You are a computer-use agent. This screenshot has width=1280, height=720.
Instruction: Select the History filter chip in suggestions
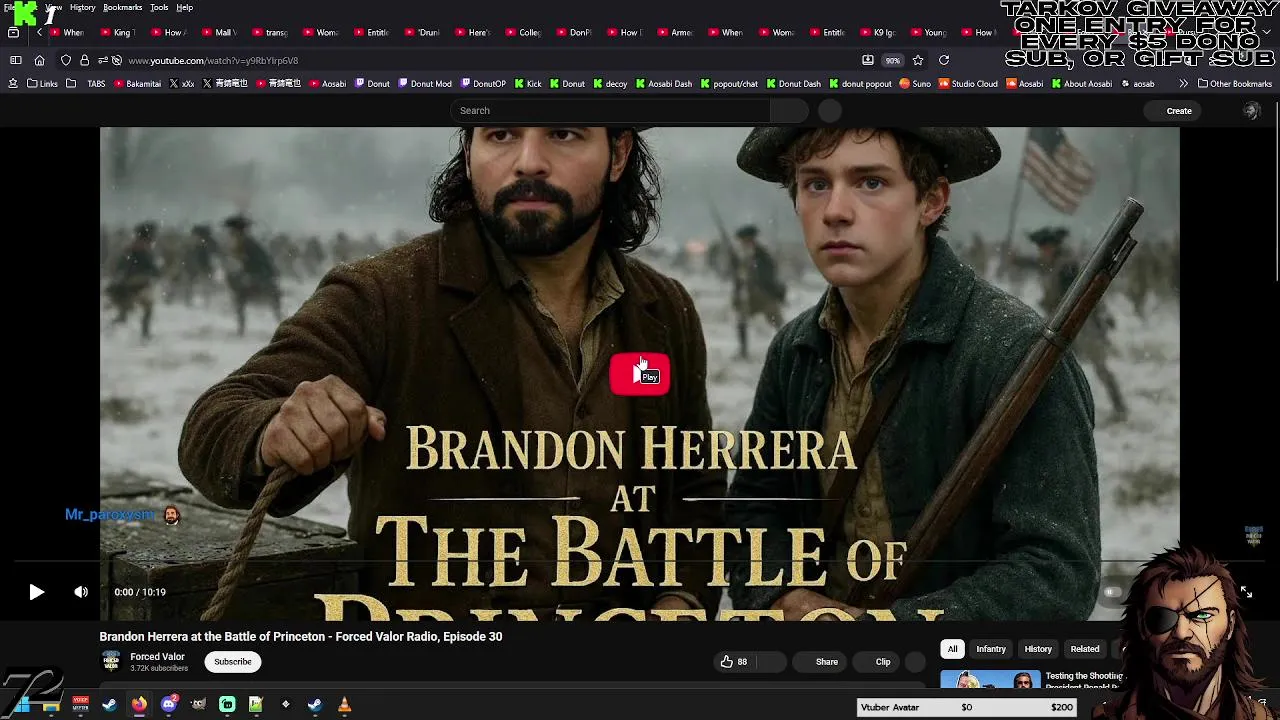(x=1038, y=649)
